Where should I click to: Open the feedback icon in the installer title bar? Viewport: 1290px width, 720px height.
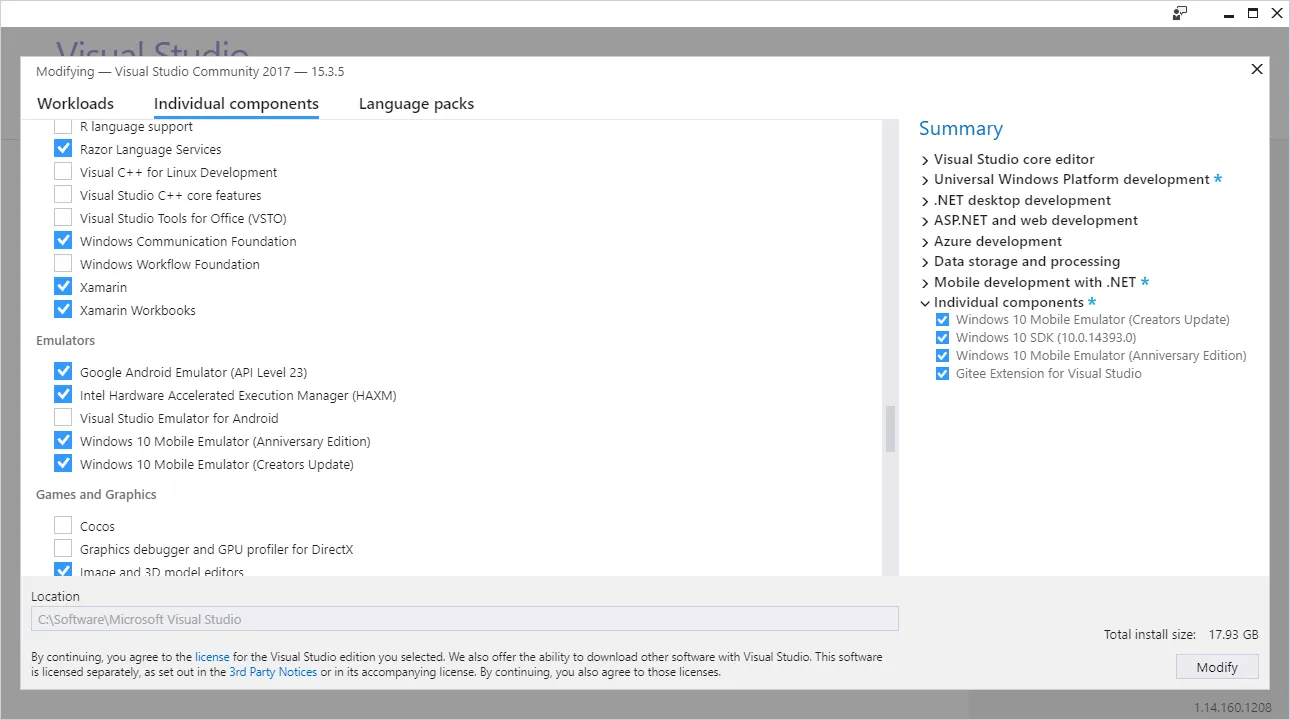point(1180,13)
